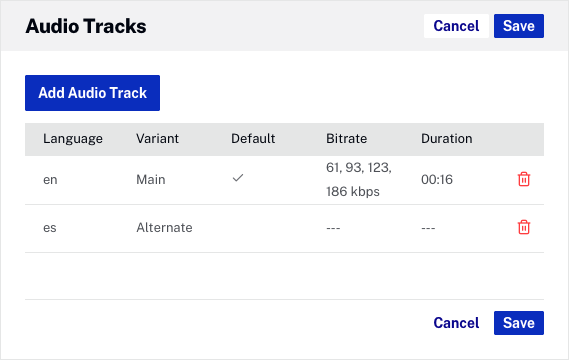
Task: Delete the es Alternate audio track
Action: [524, 228]
